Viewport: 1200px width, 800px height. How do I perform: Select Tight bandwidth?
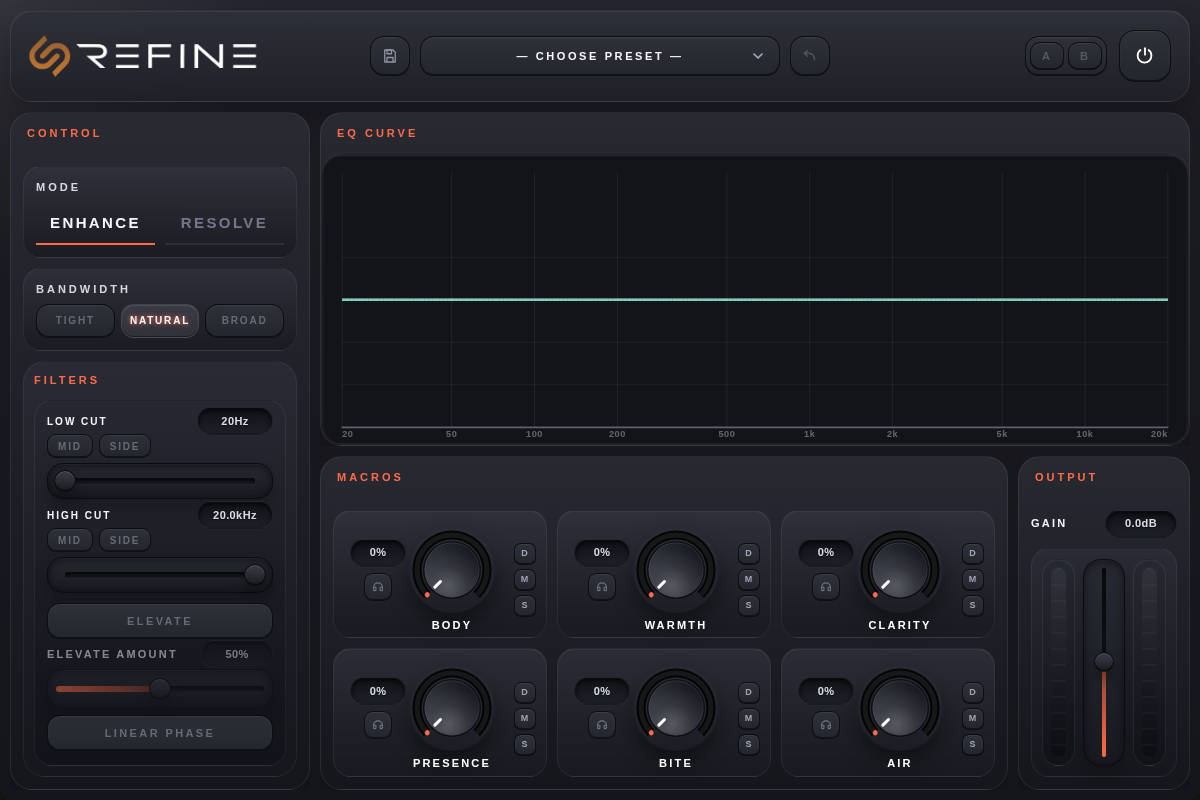(x=75, y=321)
